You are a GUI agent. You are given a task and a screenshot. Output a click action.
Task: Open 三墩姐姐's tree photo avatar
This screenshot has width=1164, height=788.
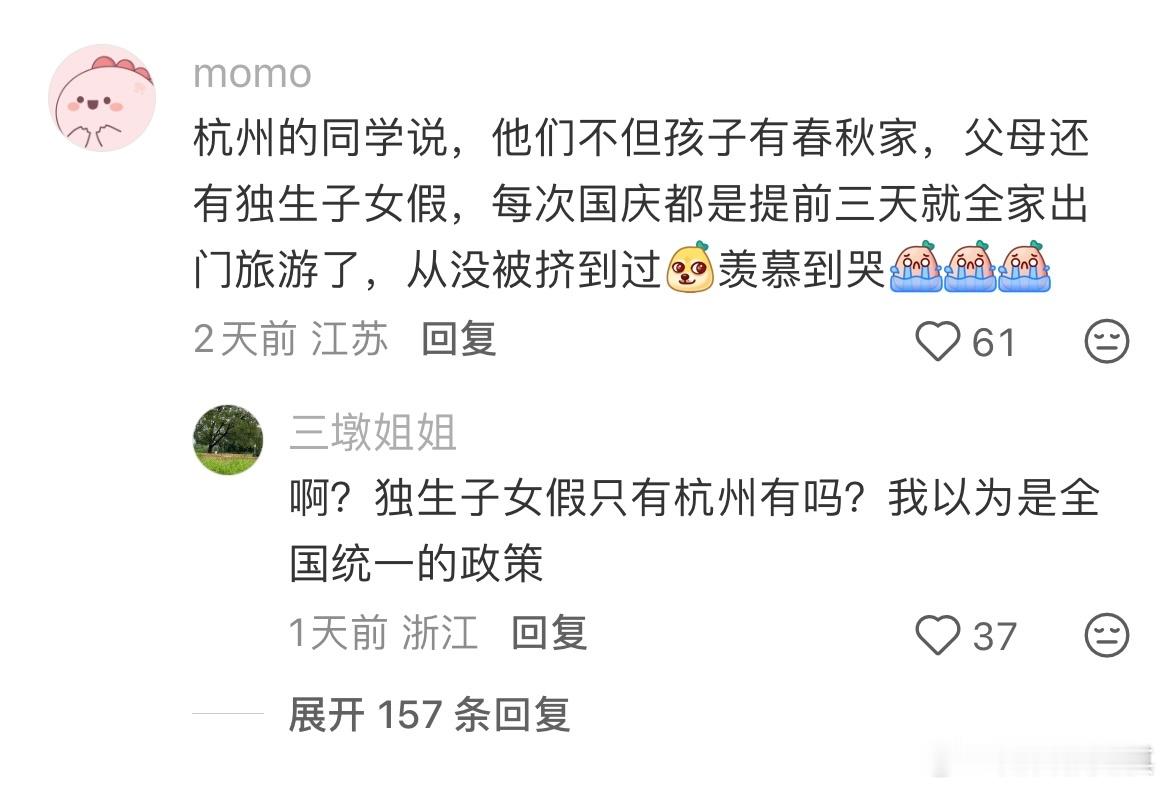tap(228, 440)
